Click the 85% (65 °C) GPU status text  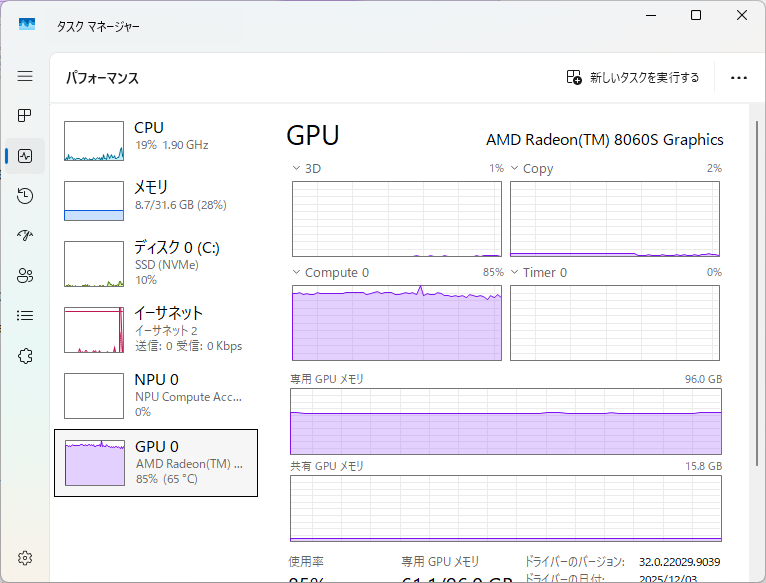click(167, 479)
